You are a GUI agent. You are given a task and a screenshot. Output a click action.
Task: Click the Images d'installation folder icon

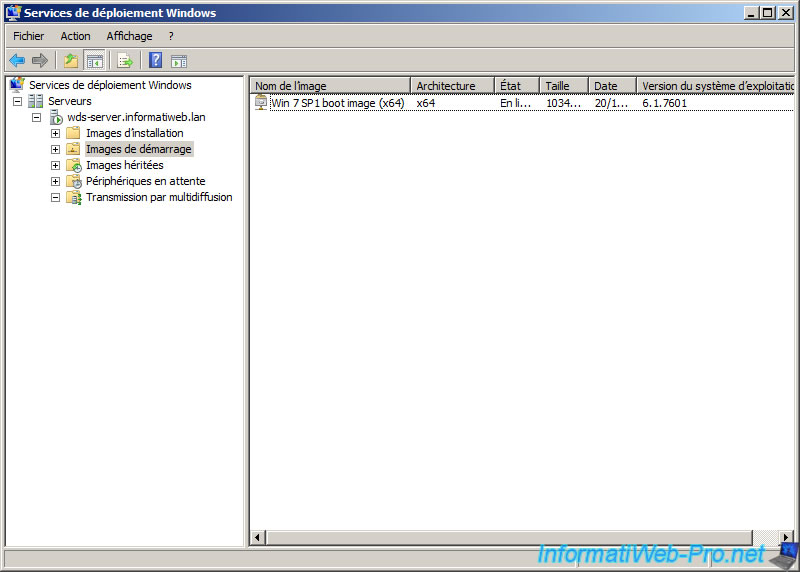point(73,133)
